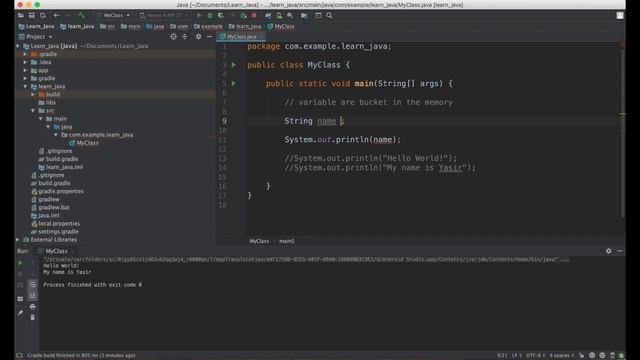Screen dimensions: 640x360
Task: Click the System.out.println(name) code line
Action: coord(342,140)
